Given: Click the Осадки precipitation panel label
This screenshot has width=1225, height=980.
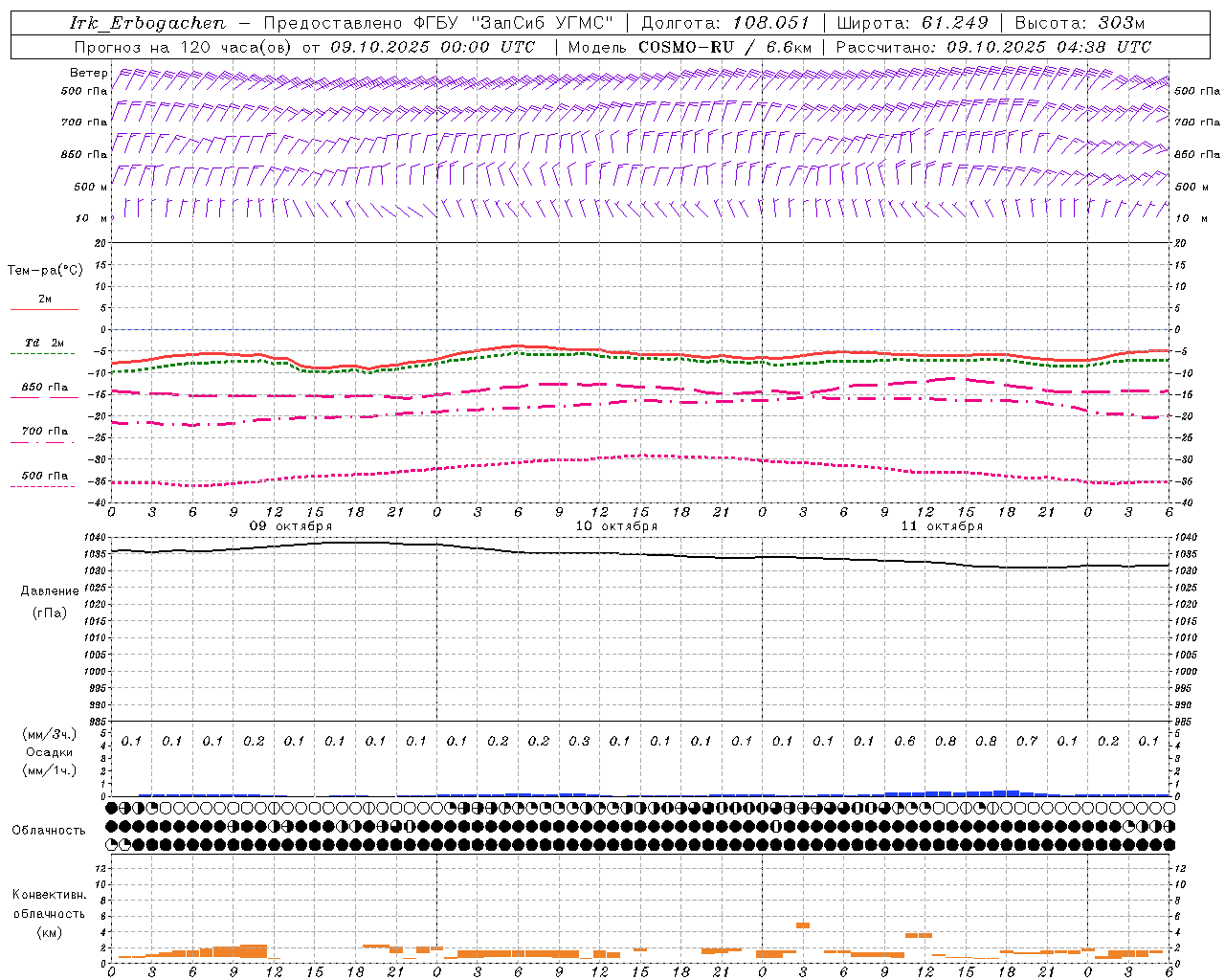Looking at the screenshot, I should [50, 752].
